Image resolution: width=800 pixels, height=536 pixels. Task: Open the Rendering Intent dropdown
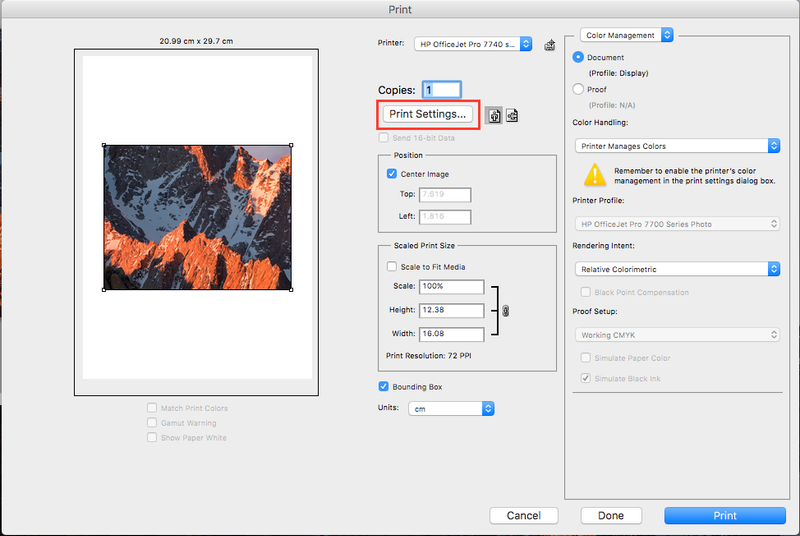[677, 269]
